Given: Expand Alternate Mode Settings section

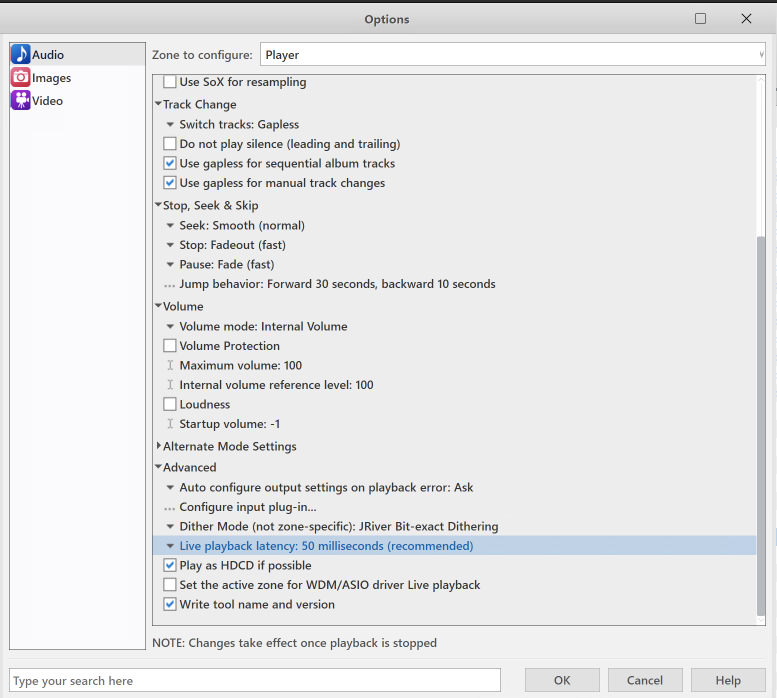Looking at the screenshot, I should pyautogui.click(x=159, y=446).
